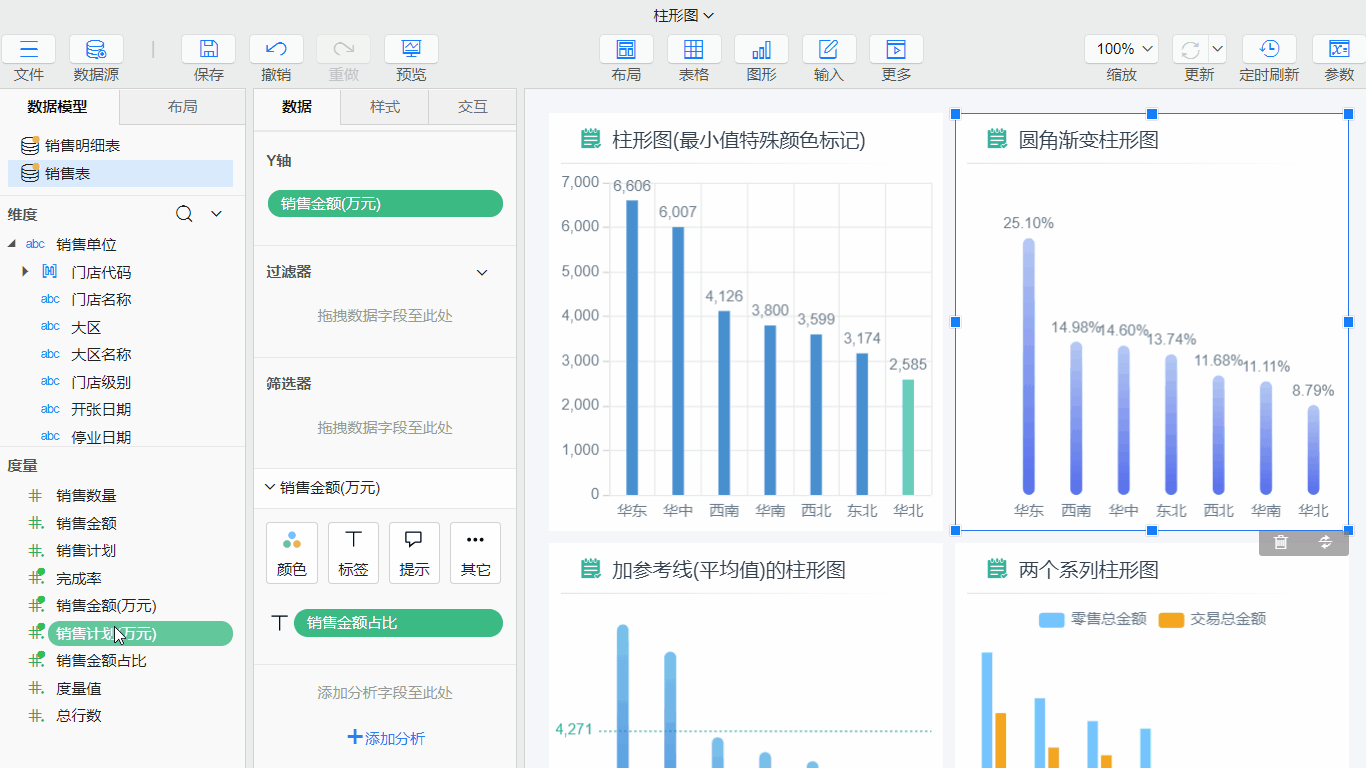Switch to the 样式 tab
1366x768 pixels.
coord(385,107)
